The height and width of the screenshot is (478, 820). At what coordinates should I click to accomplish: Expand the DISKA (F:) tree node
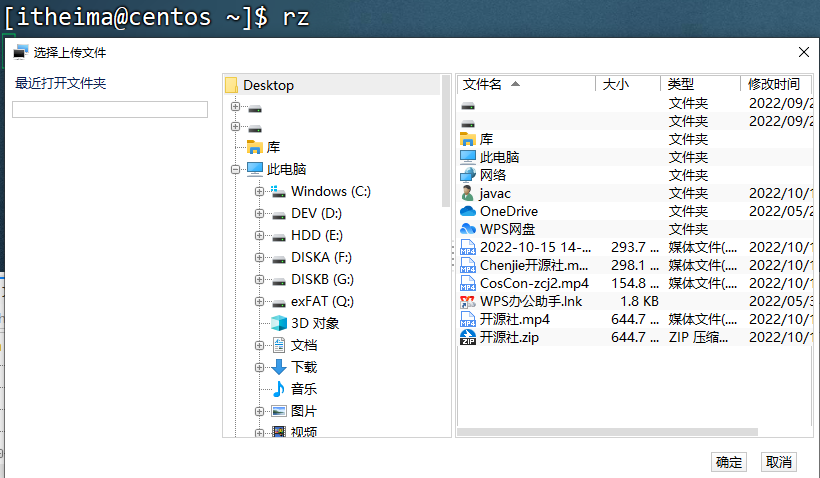pos(259,257)
